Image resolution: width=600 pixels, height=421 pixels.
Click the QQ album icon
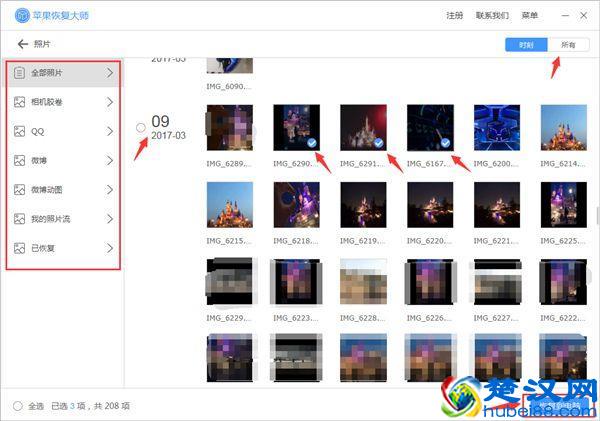[20, 131]
